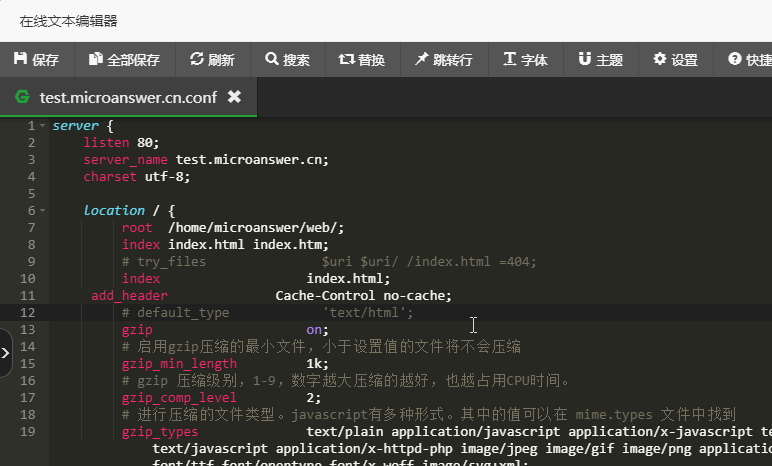This screenshot has width=772, height=466.
Task: Click 'test.microanswer.cn;' value on line 3
Action: [252, 160]
